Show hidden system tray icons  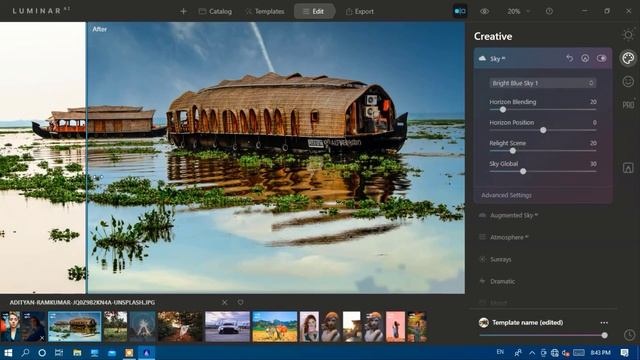click(532, 353)
